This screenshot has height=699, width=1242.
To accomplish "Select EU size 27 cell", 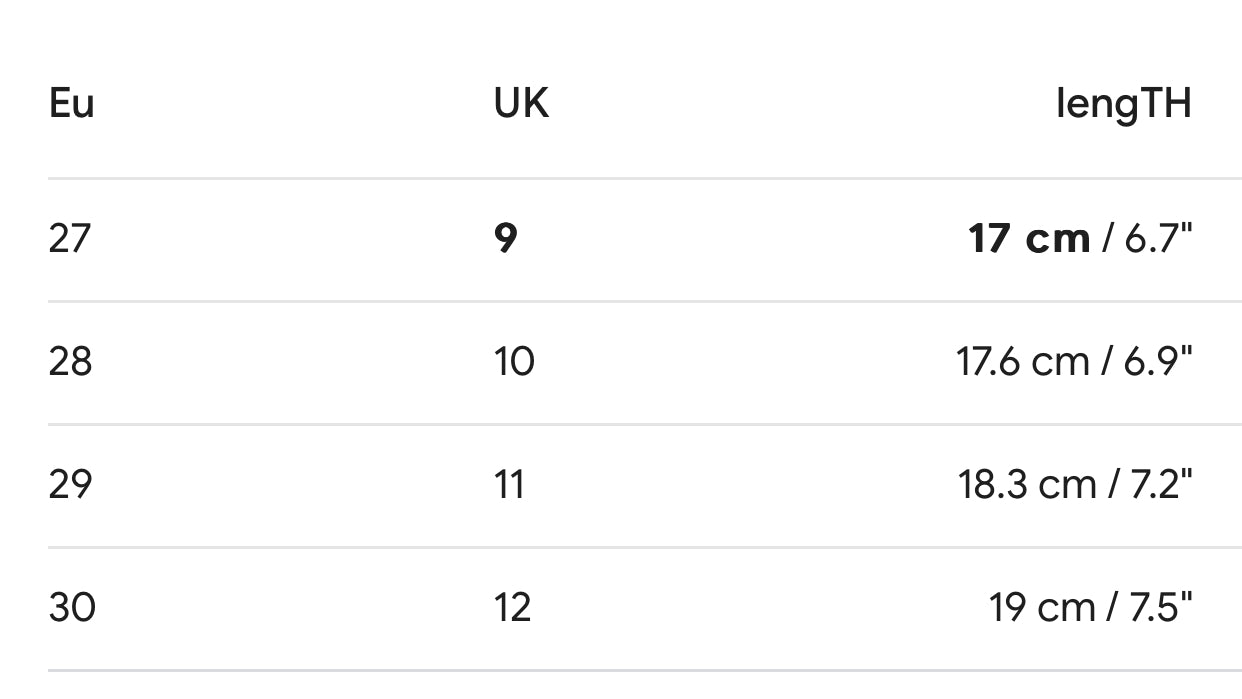I will [x=70, y=239].
